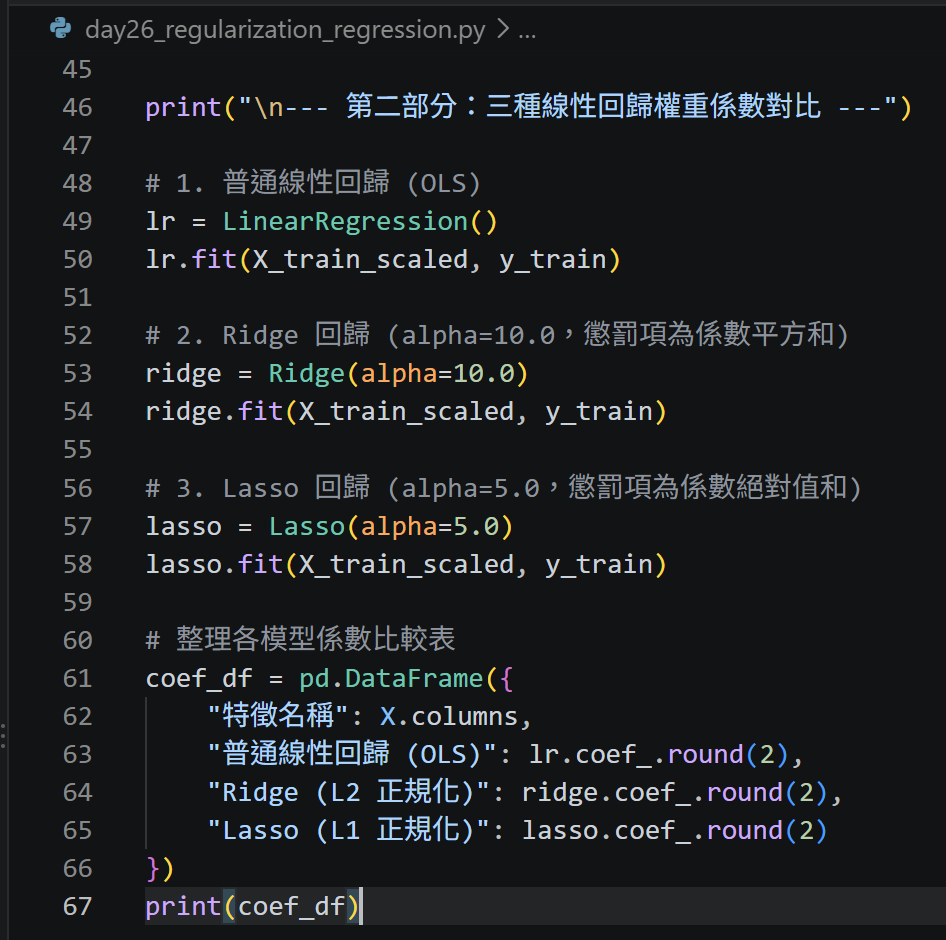Screen dimensions: 946x940
Task: Select line number 57 in the gutter
Action: 77,526
